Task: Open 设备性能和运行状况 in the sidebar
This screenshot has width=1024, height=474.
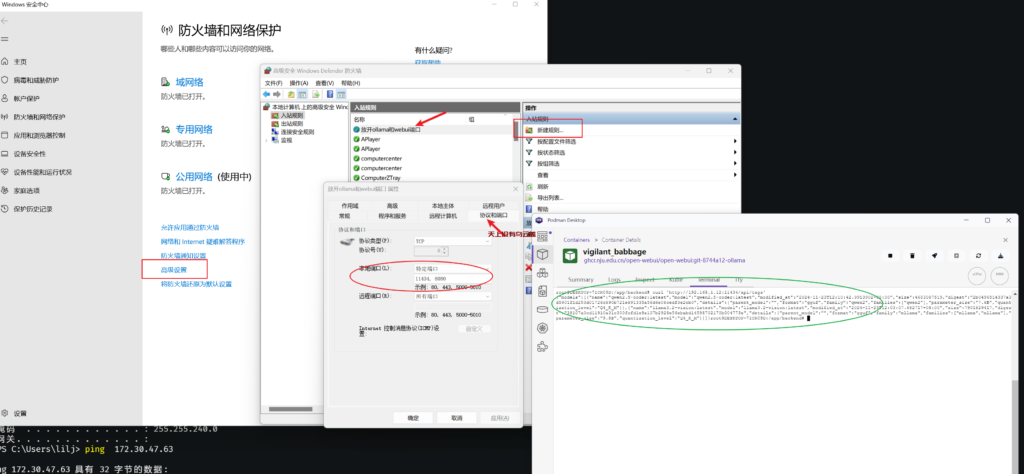Action: 42,172
